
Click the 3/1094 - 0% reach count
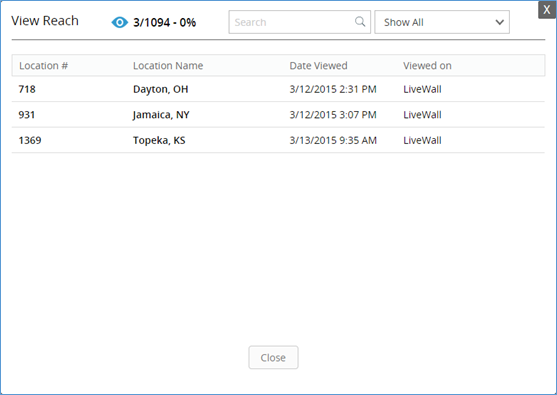(x=164, y=23)
